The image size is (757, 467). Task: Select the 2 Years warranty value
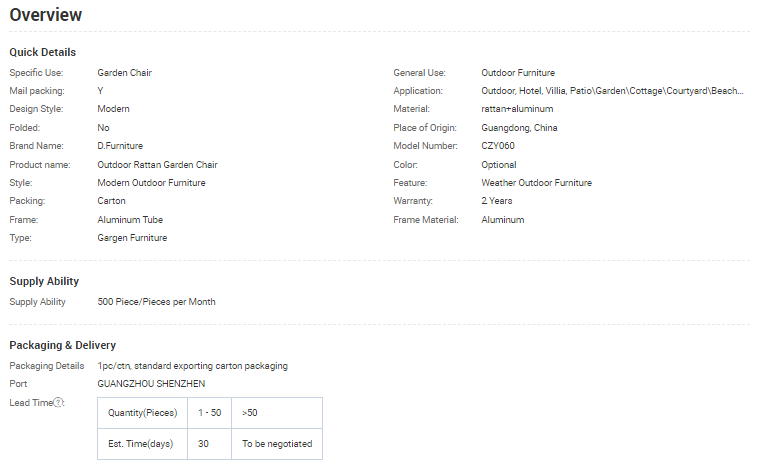pyautogui.click(x=497, y=201)
